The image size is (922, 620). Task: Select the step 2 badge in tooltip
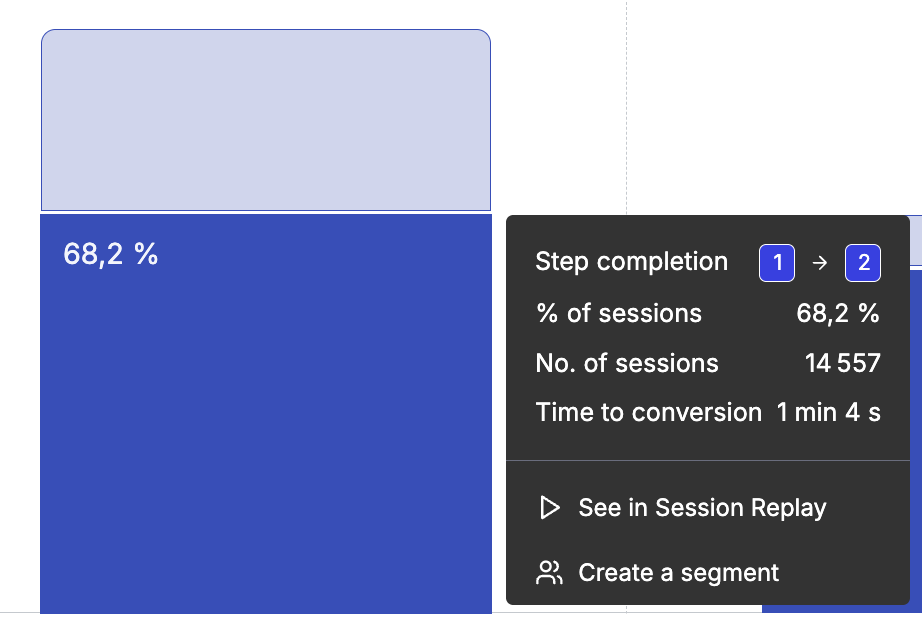tap(863, 263)
